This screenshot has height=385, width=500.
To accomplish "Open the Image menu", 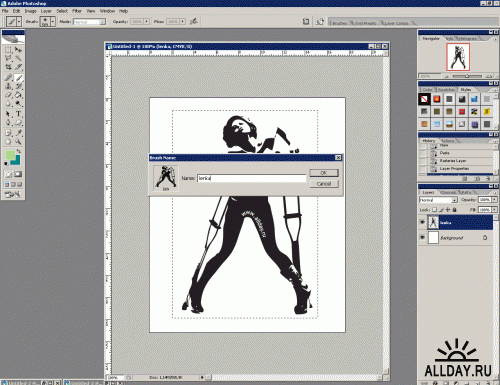I will click(30, 11).
